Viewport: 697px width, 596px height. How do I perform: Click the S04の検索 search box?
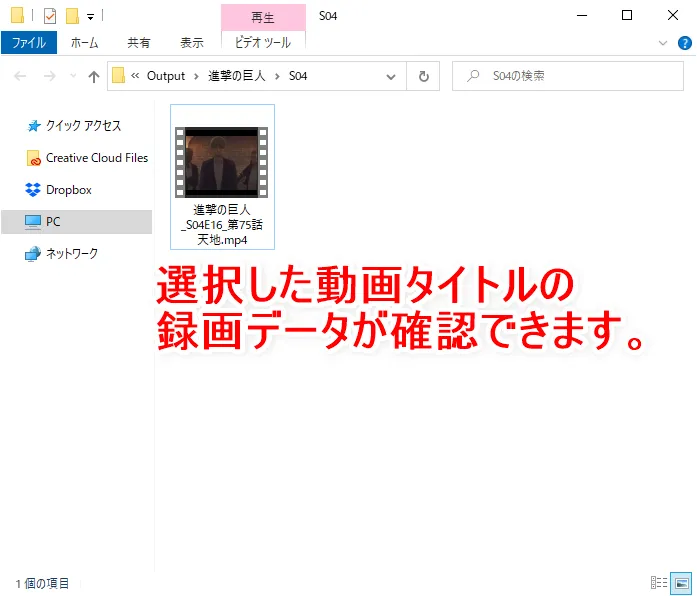coord(568,76)
